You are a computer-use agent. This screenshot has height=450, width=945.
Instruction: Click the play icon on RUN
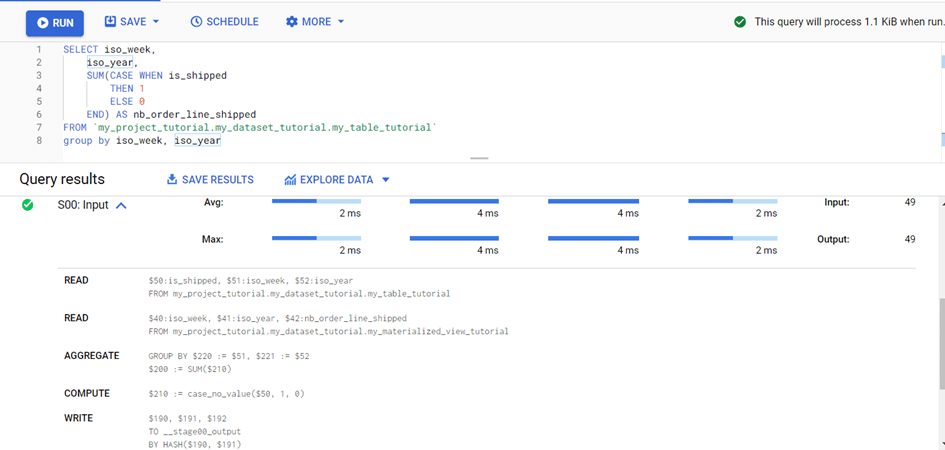[41, 22]
